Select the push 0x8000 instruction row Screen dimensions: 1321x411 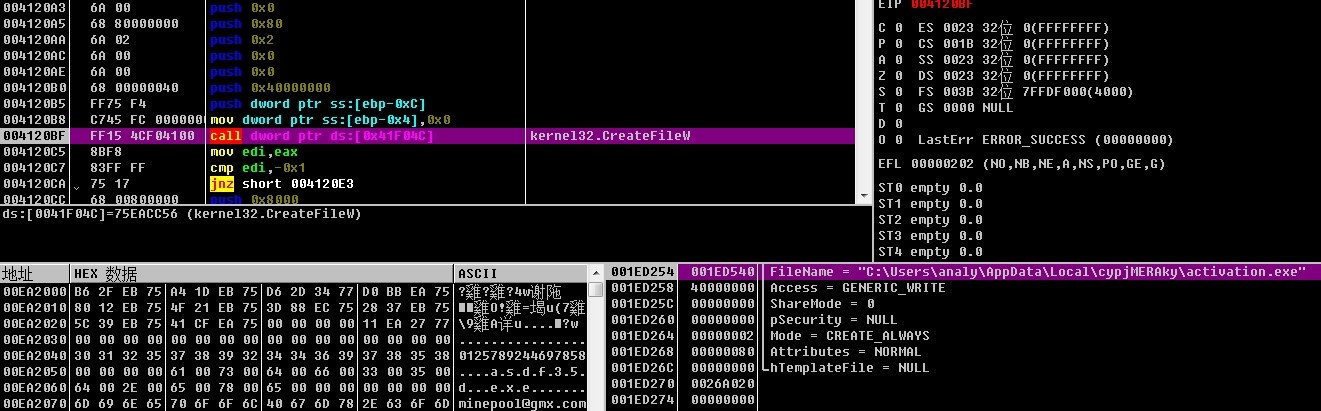coord(428,199)
